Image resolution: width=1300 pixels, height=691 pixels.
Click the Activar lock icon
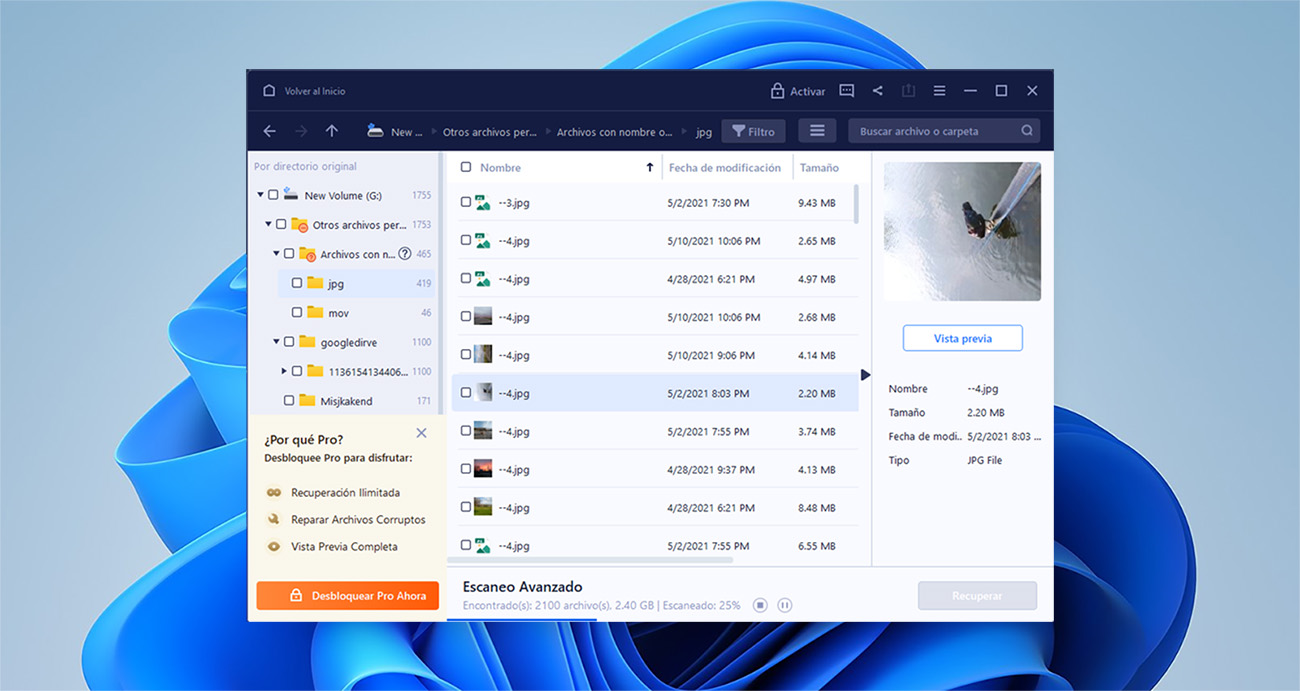tap(777, 90)
